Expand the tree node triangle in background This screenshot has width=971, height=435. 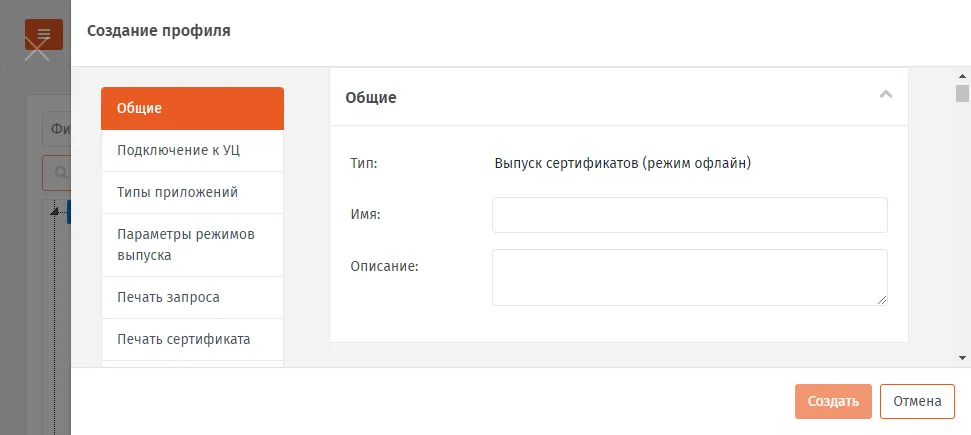click(54, 211)
